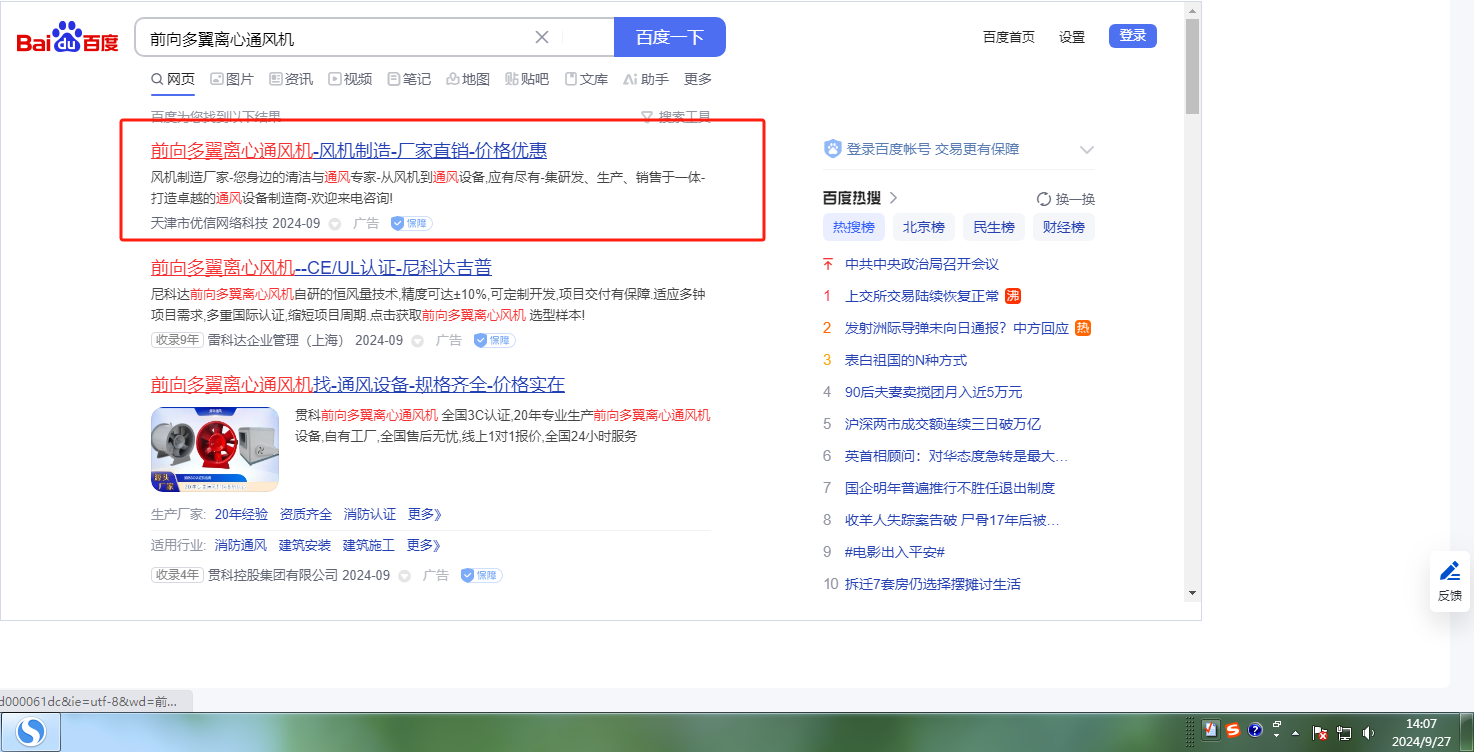Switch to the 图片 search tab
Screen dimensions: 1474x752
coord(232,79)
